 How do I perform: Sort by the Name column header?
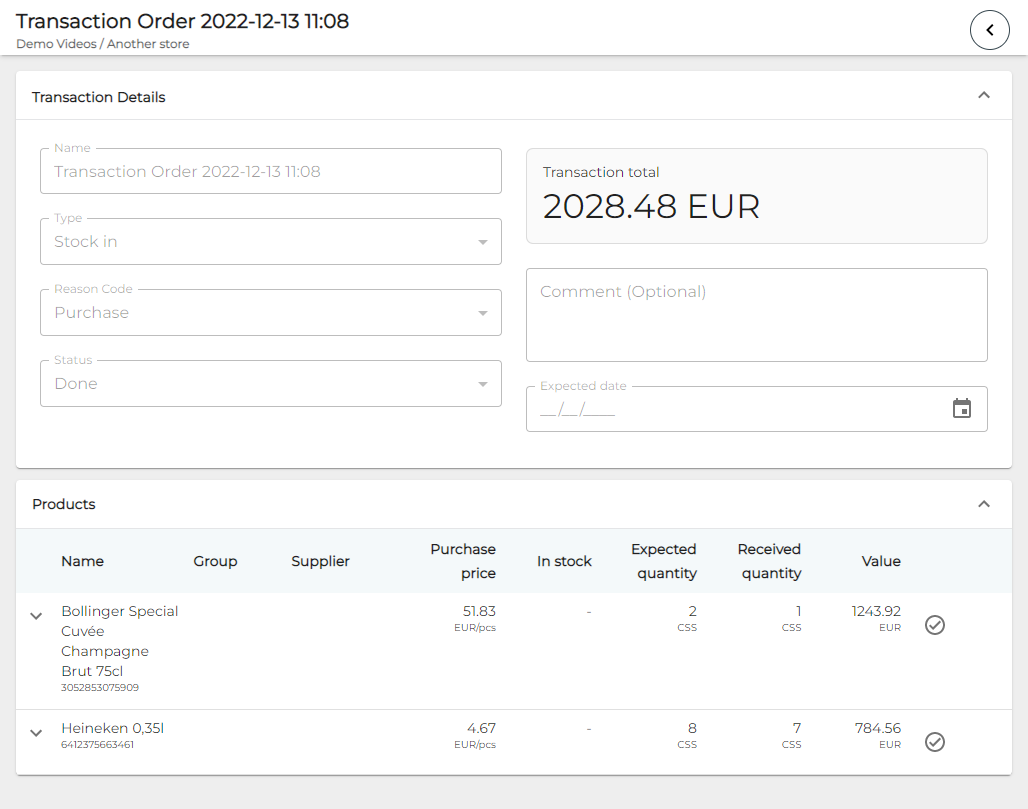[x=82, y=561]
